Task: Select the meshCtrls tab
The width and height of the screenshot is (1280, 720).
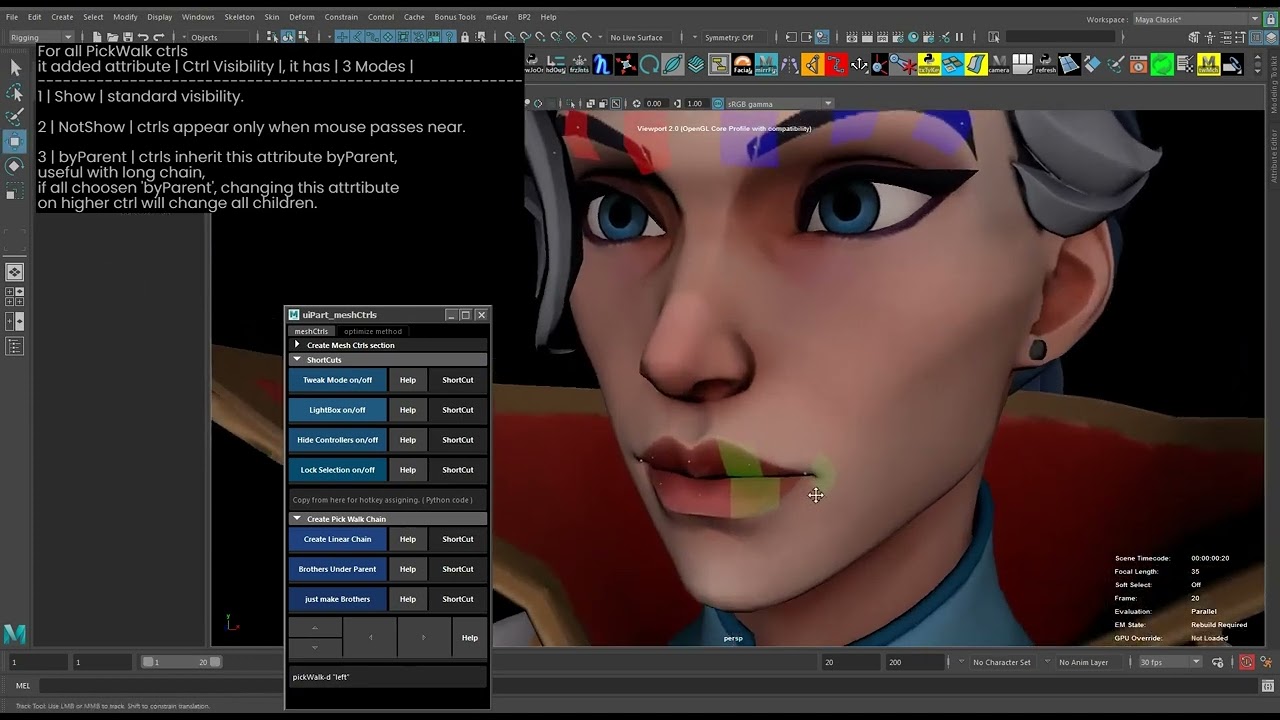Action: point(311,331)
